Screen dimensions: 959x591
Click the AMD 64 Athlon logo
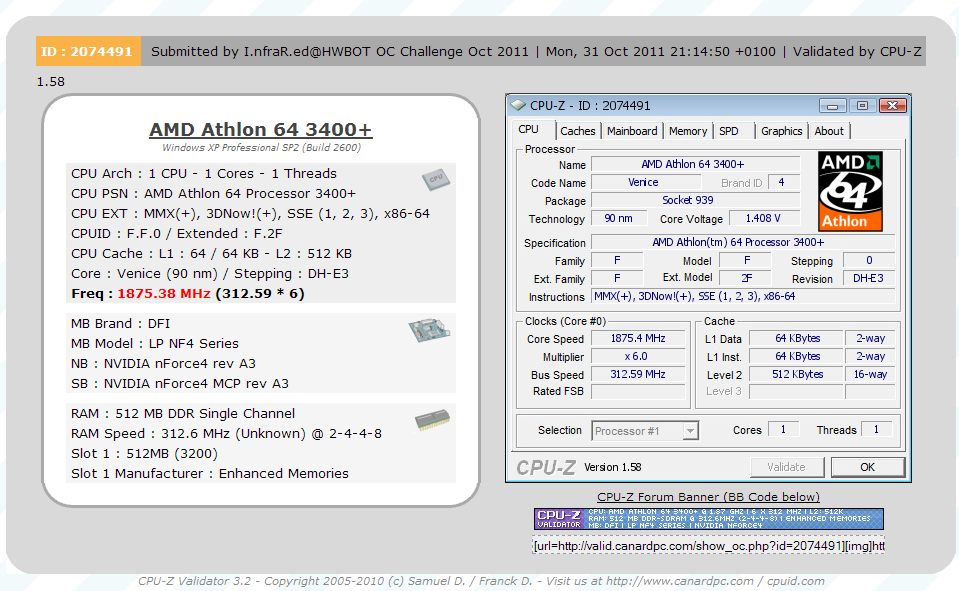pos(850,191)
